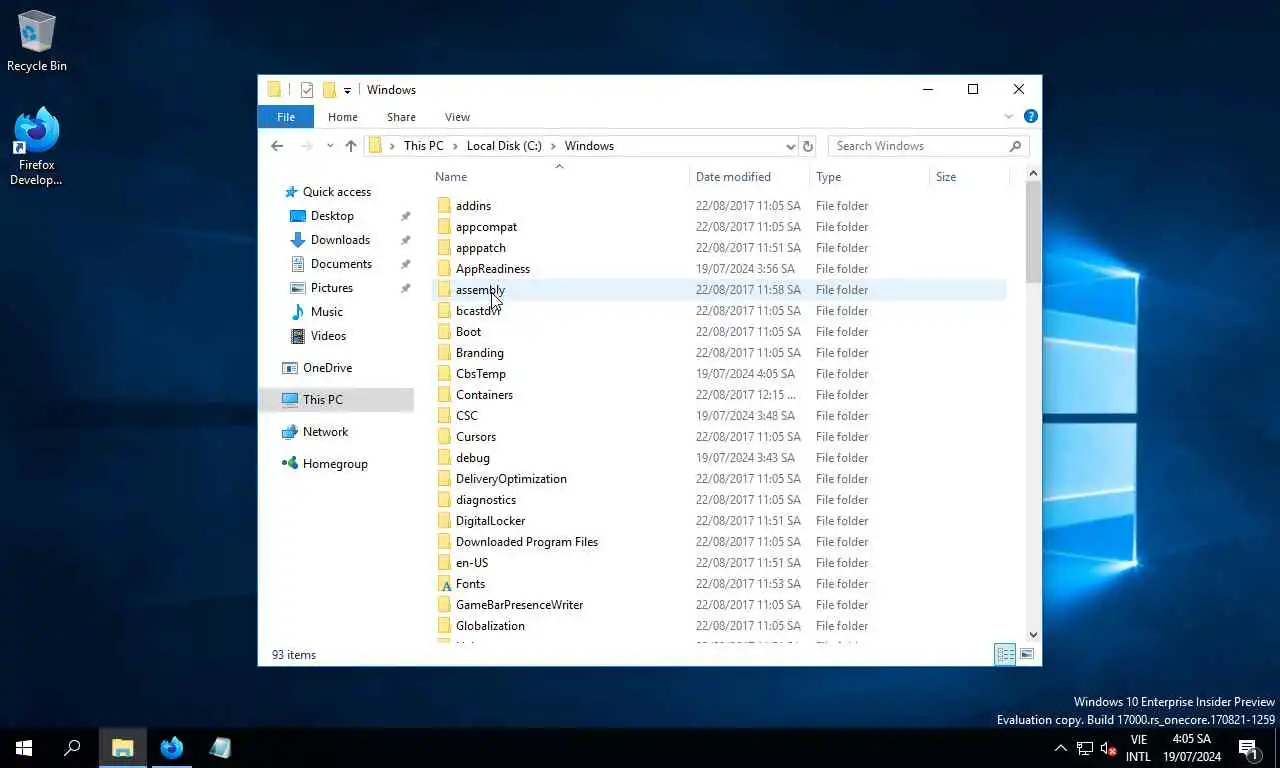This screenshot has height=768, width=1280.
Task: Click Local Disk (C:) breadcrumb
Action: (x=504, y=146)
